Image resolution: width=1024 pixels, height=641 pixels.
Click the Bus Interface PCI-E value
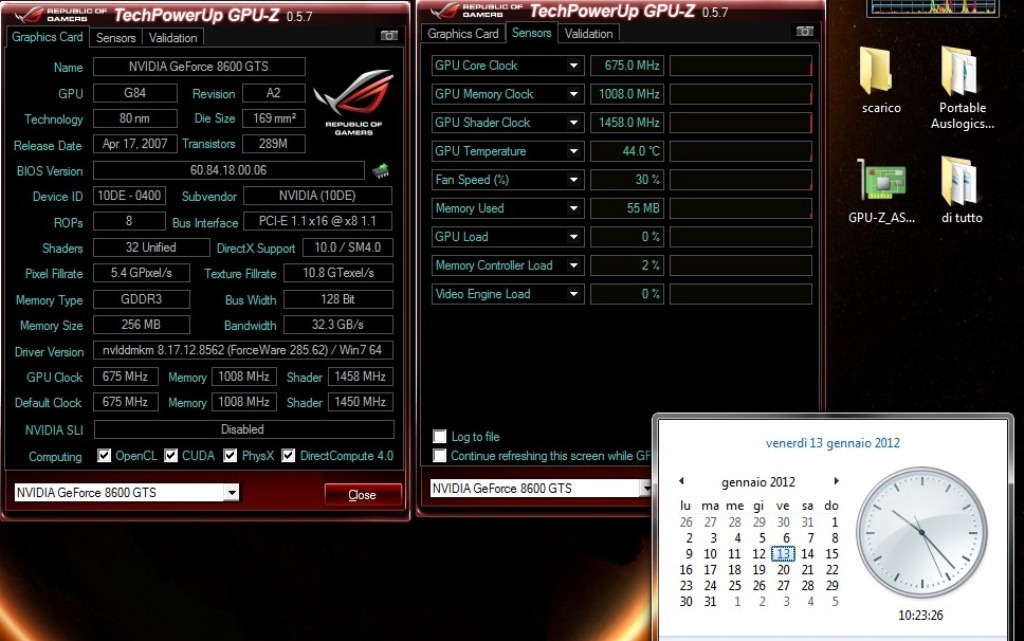point(317,221)
